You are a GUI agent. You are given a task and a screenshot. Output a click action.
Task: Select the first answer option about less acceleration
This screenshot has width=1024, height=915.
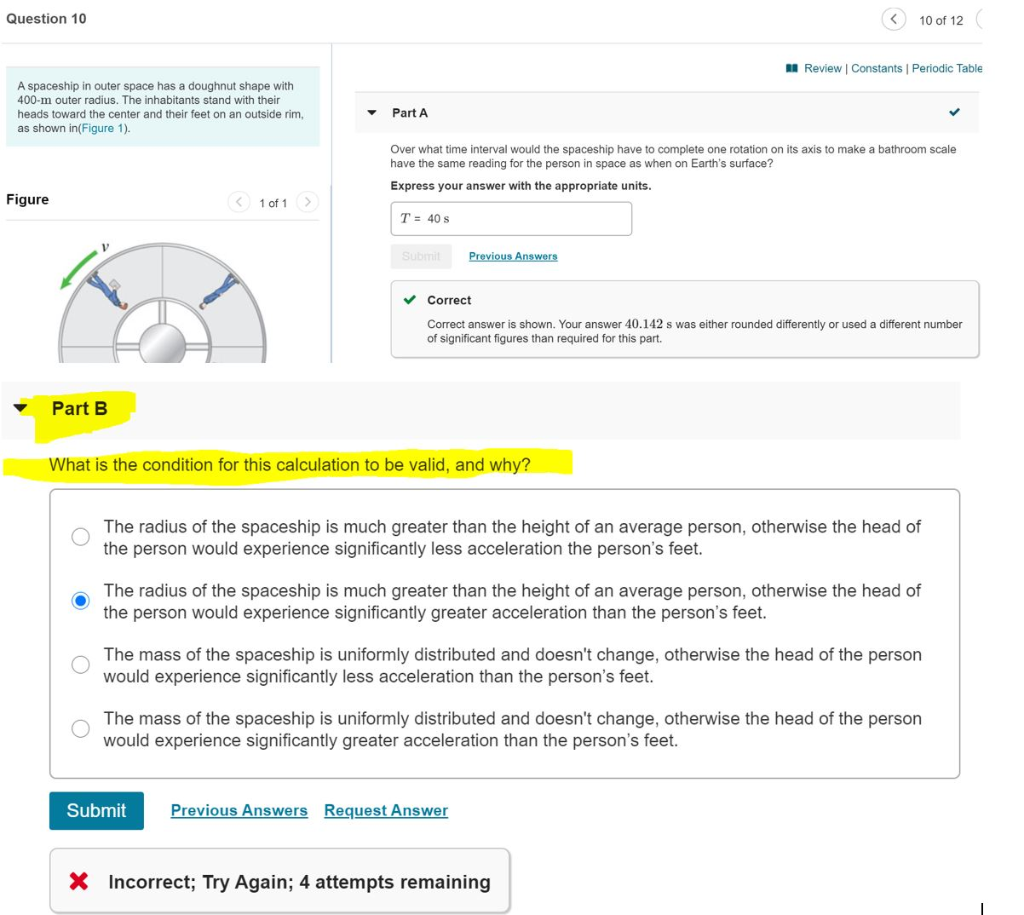81,536
